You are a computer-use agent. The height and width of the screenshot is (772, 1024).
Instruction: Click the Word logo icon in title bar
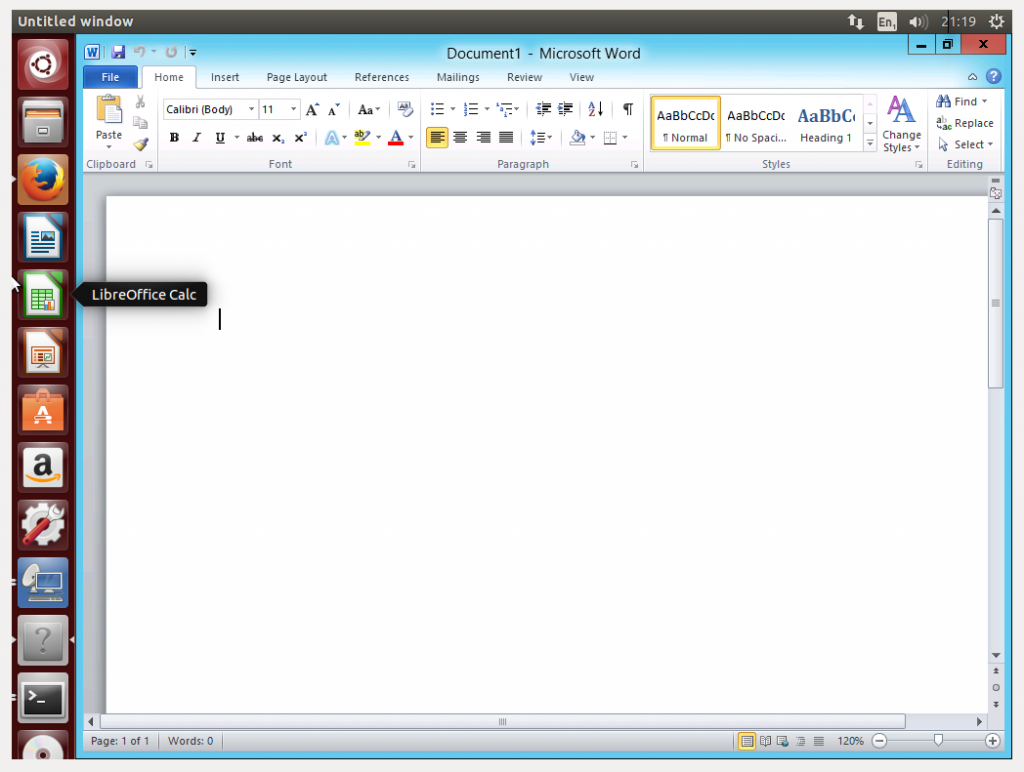[92, 52]
